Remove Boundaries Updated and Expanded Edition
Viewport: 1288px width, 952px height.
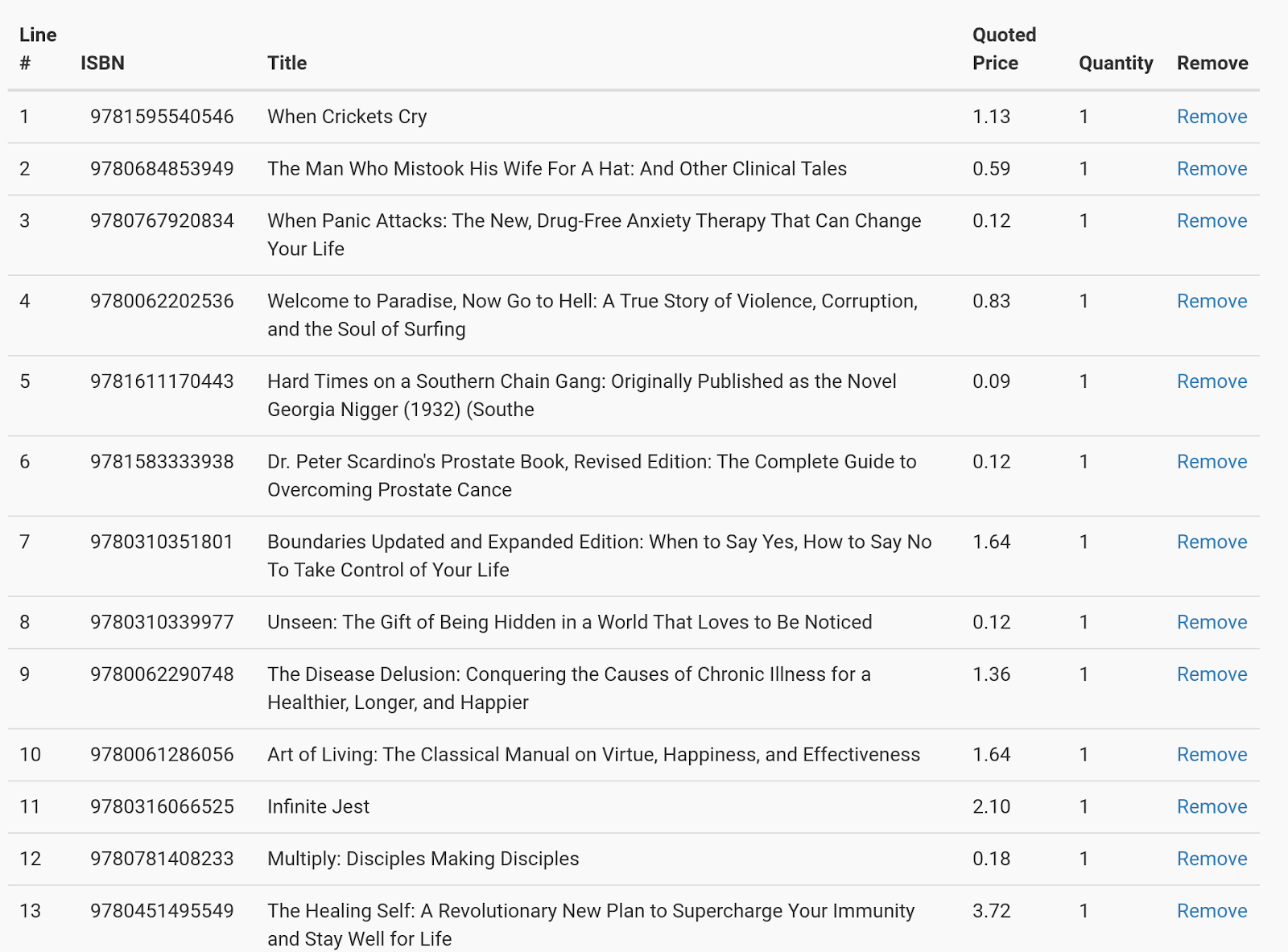1212,542
